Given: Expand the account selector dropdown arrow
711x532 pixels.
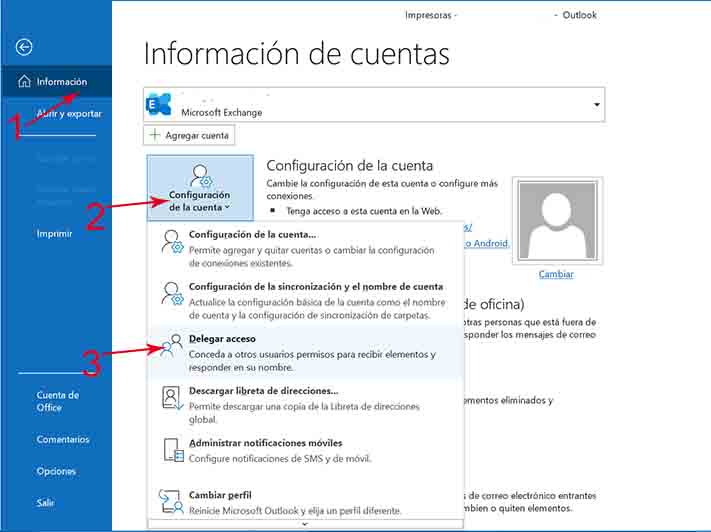Looking at the screenshot, I should click(x=597, y=105).
